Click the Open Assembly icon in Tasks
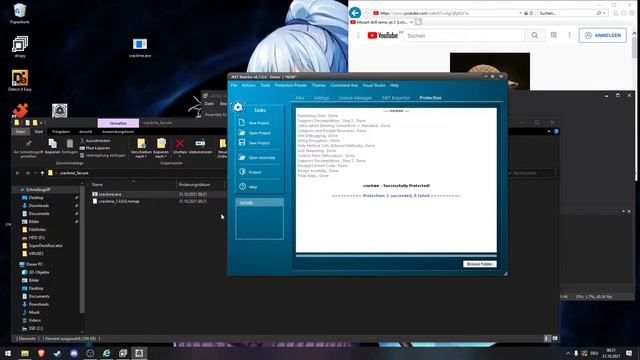Viewport: 640px width, 360px height. pos(242,157)
